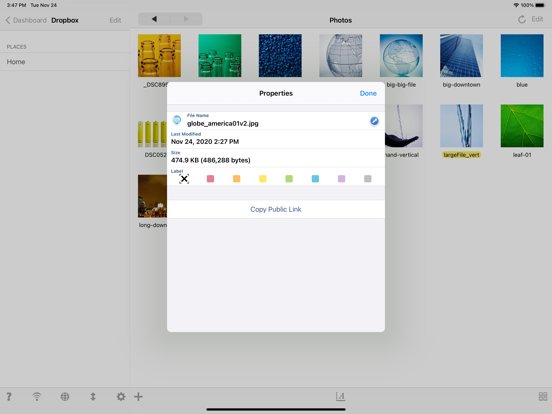The width and height of the screenshot is (552, 414).
Task: Switch view with grid icon at bottom right
Action: pos(543,397)
